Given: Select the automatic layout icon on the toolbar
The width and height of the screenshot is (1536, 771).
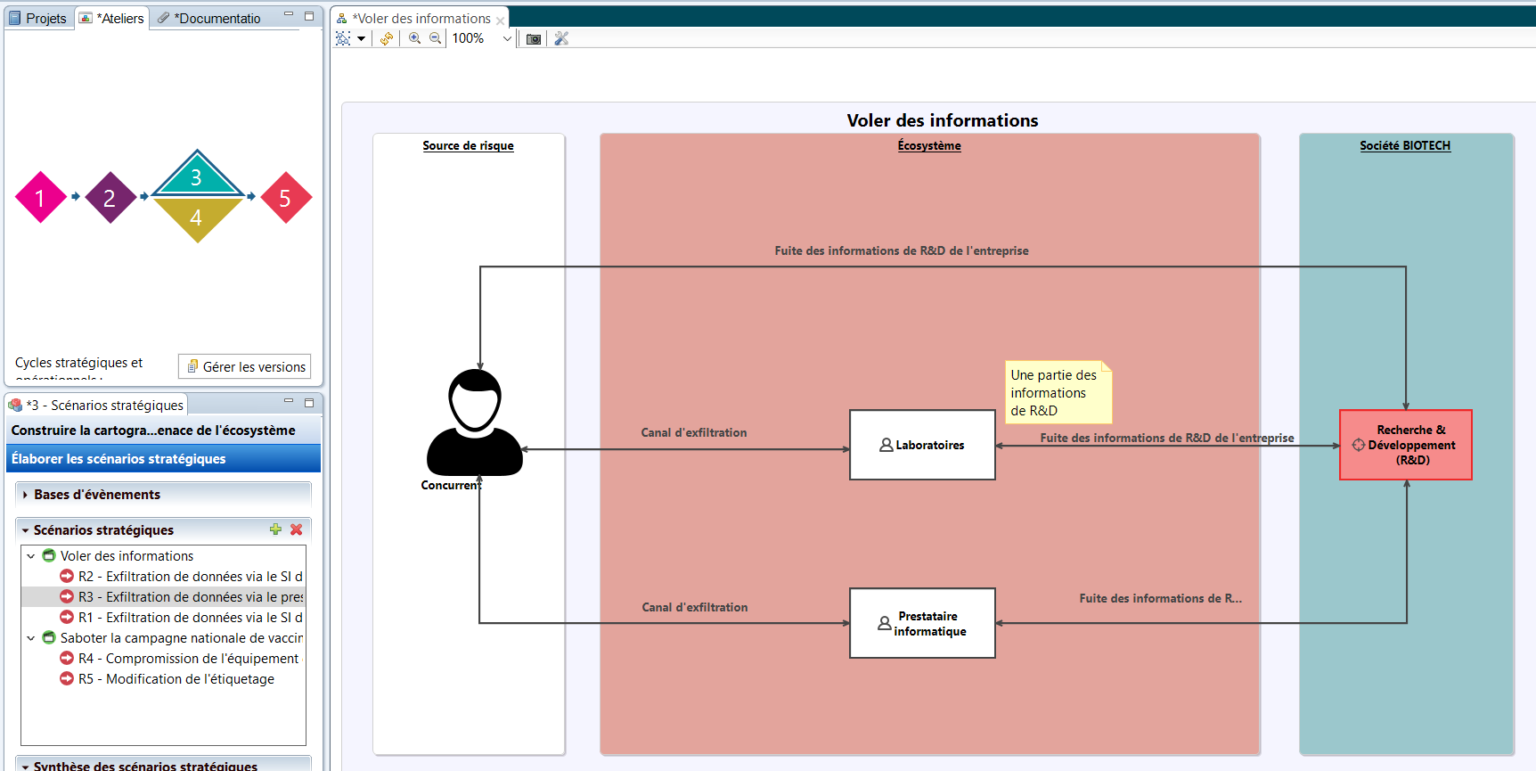Looking at the screenshot, I should pyautogui.click(x=345, y=38).
